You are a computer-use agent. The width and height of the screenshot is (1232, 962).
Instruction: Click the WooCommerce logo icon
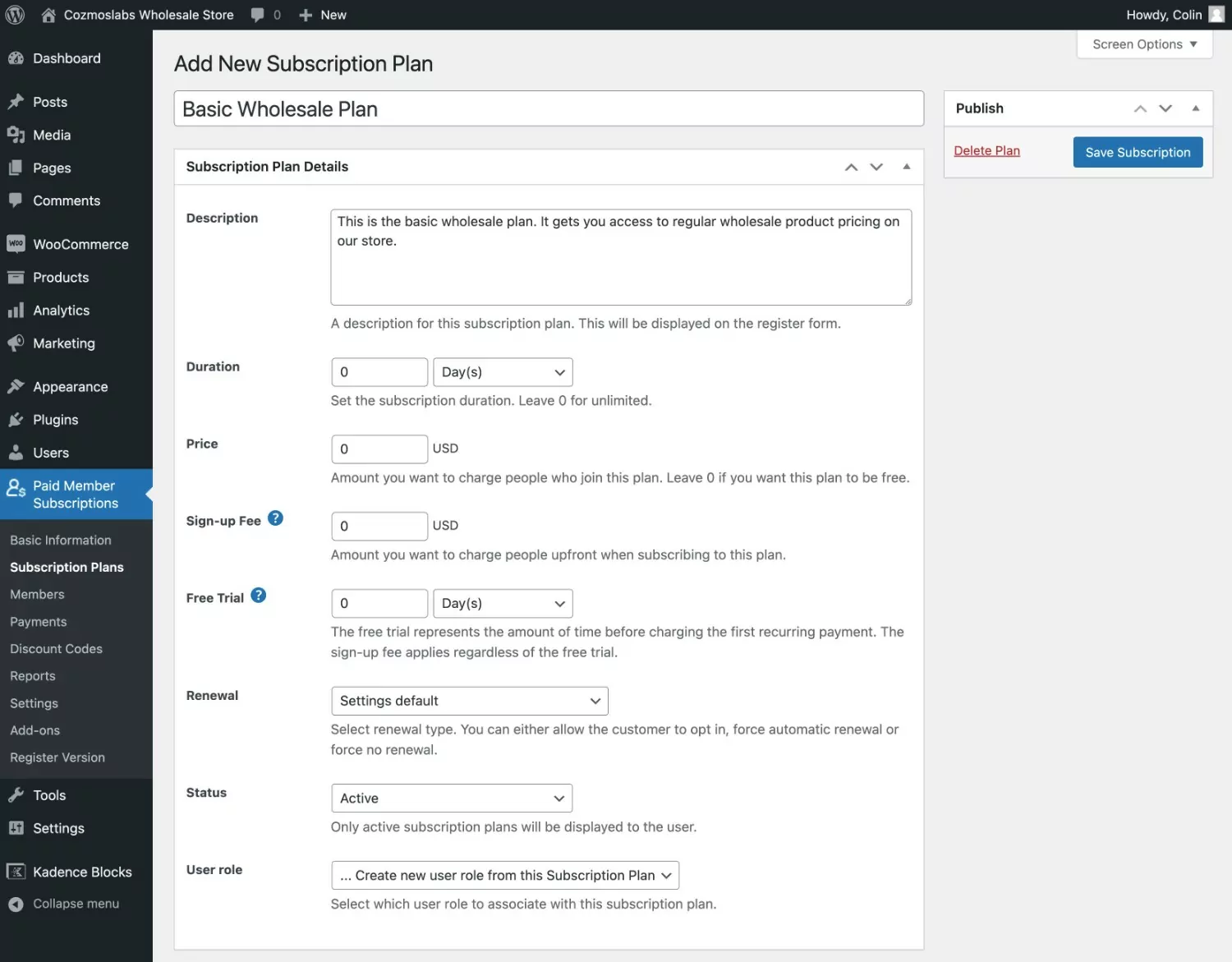tap(16, 244)
